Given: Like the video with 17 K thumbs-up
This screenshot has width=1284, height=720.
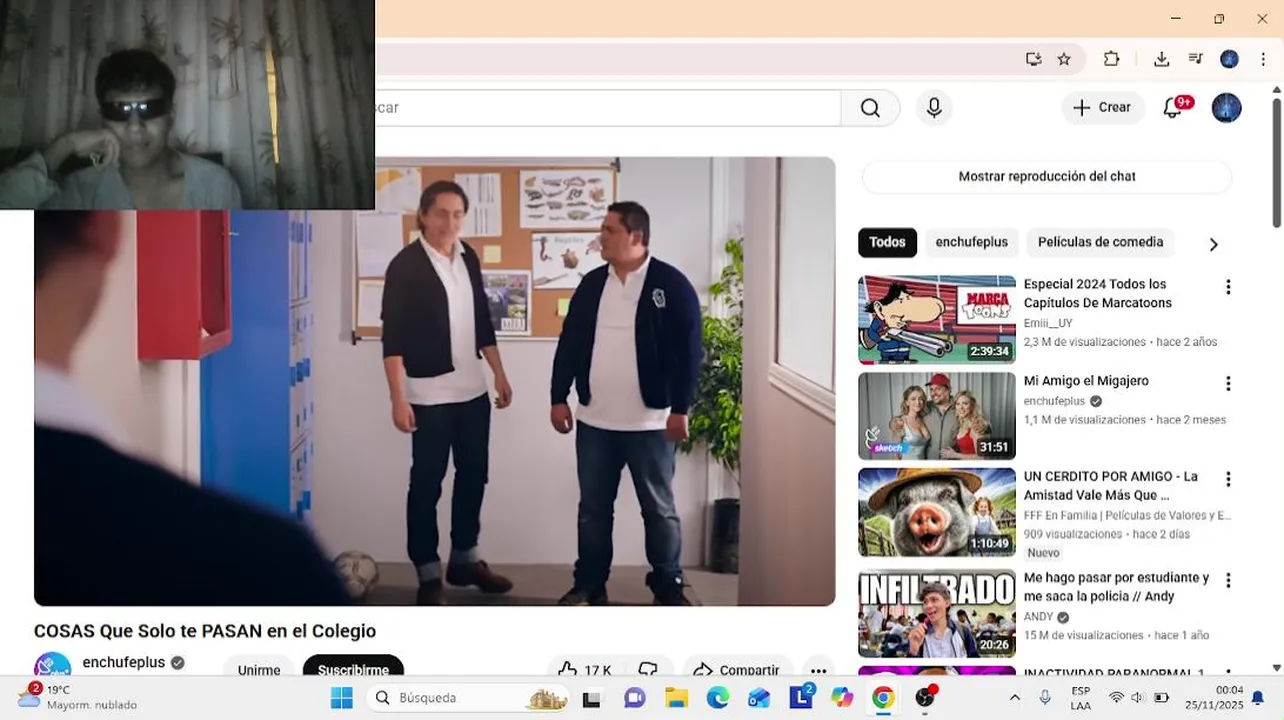Looking at the screenshot, I should [x=585, y=669].
